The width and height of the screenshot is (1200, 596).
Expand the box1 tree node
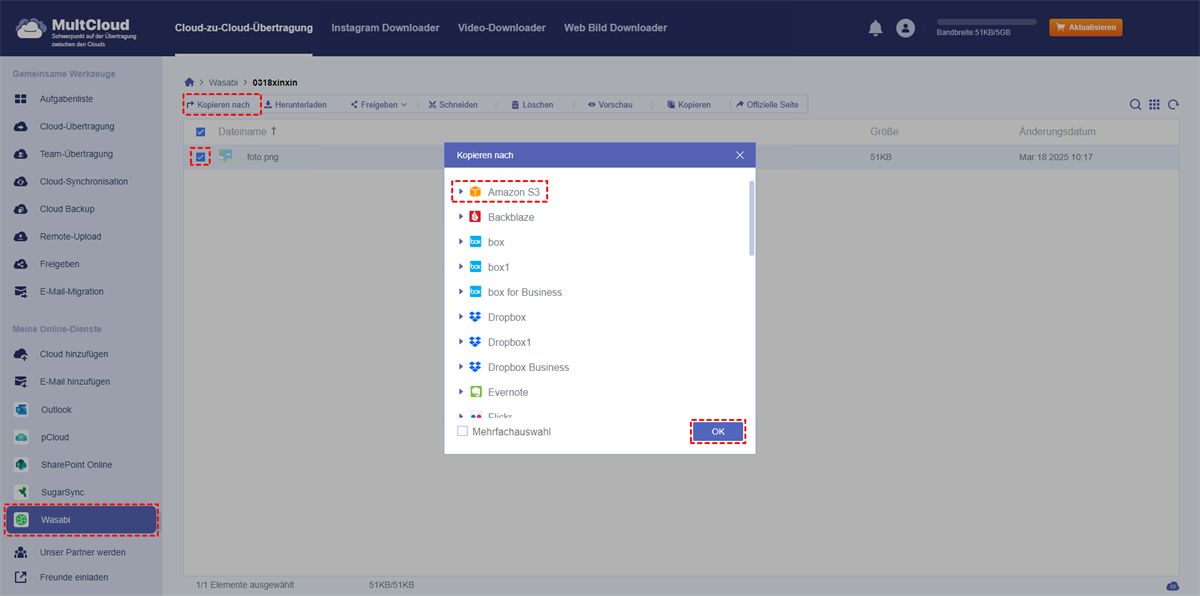point(461,267)
